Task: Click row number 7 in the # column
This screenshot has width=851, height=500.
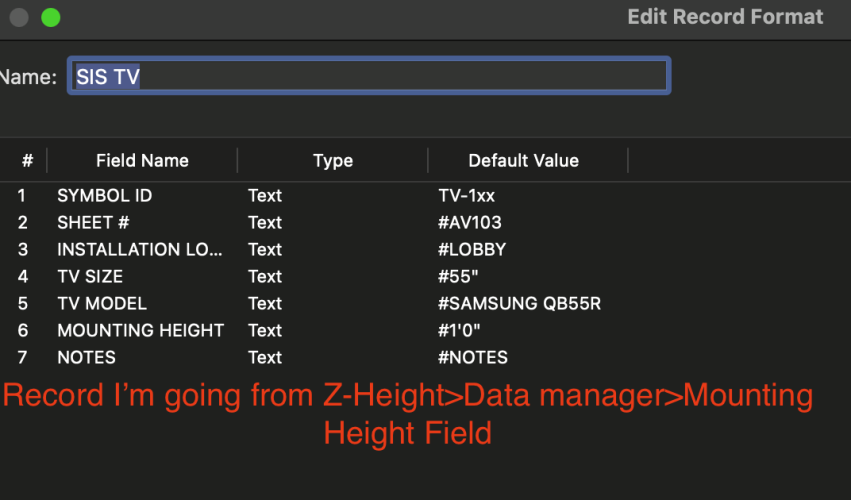Action: 22,358
